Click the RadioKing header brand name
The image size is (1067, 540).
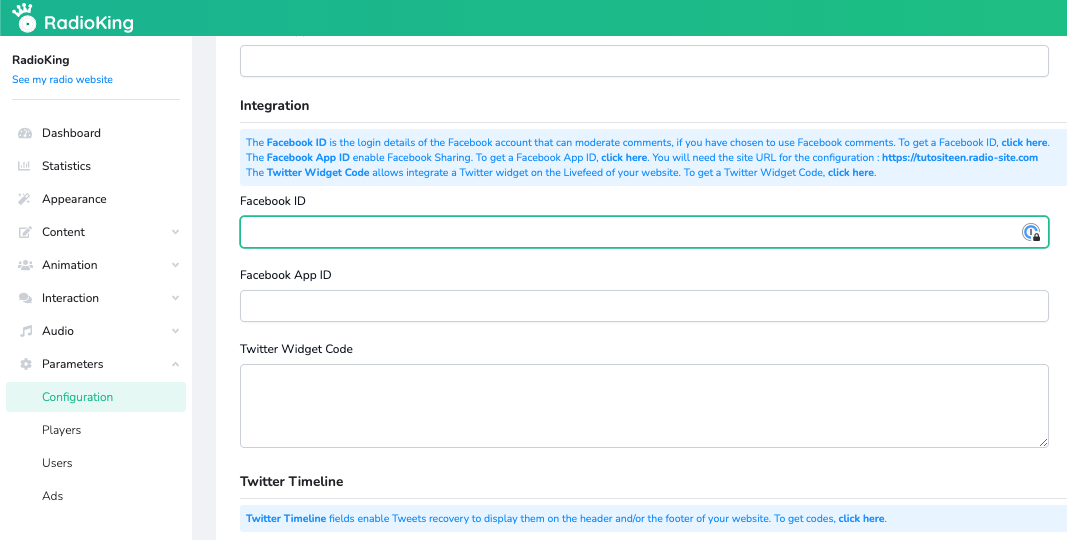pos(88,23)
